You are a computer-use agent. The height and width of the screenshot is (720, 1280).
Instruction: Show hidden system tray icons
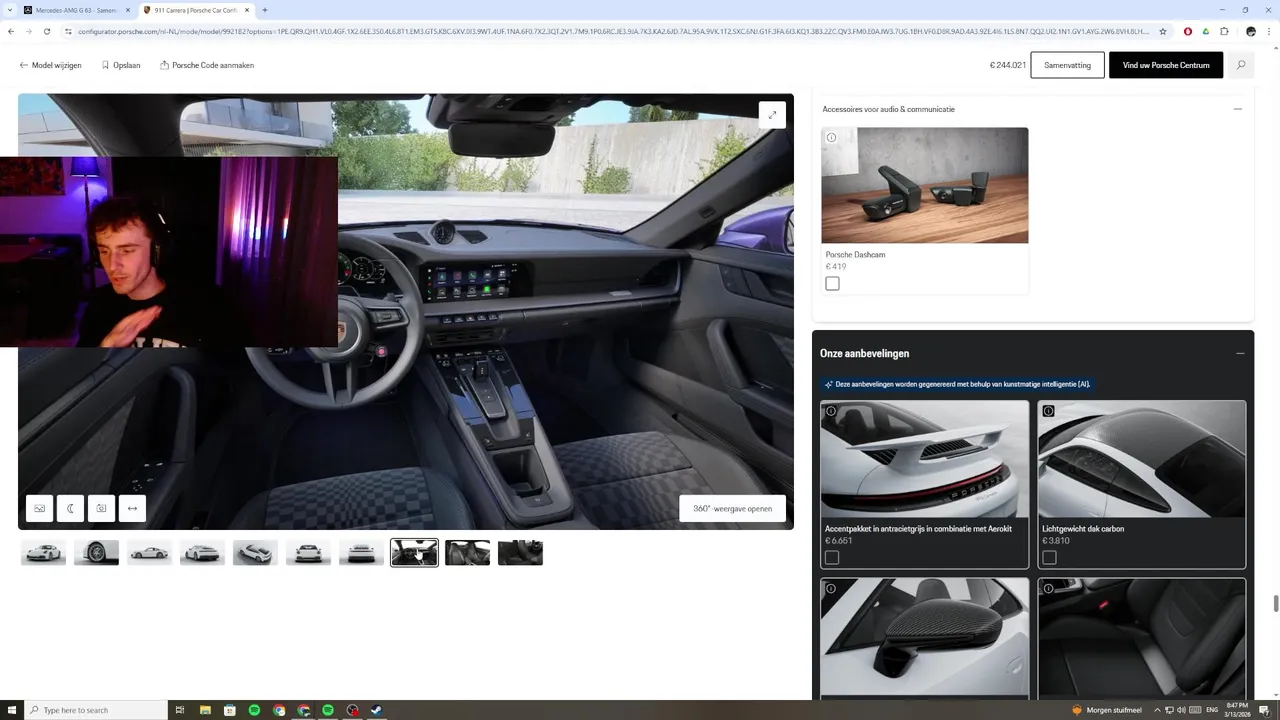click(x=1158, y=710)
